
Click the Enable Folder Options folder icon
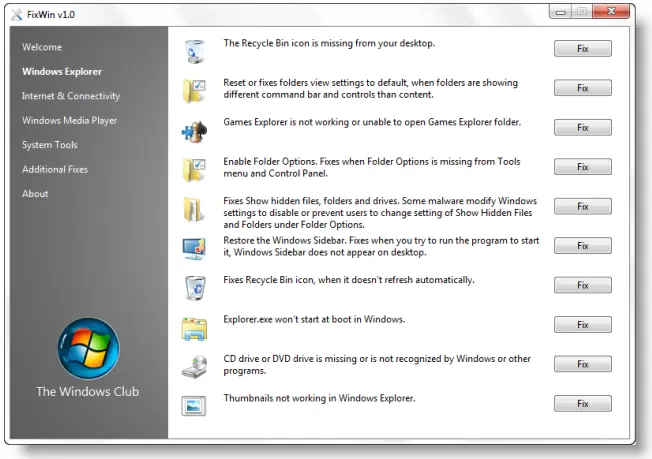point(194,170)
